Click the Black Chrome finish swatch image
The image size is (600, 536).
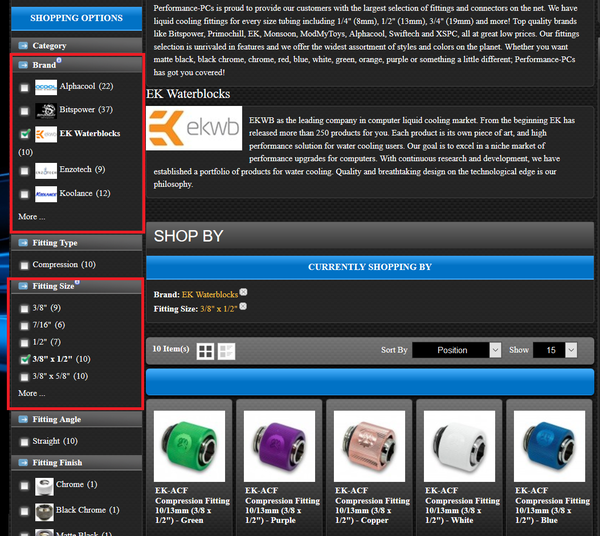coord(44,512)
